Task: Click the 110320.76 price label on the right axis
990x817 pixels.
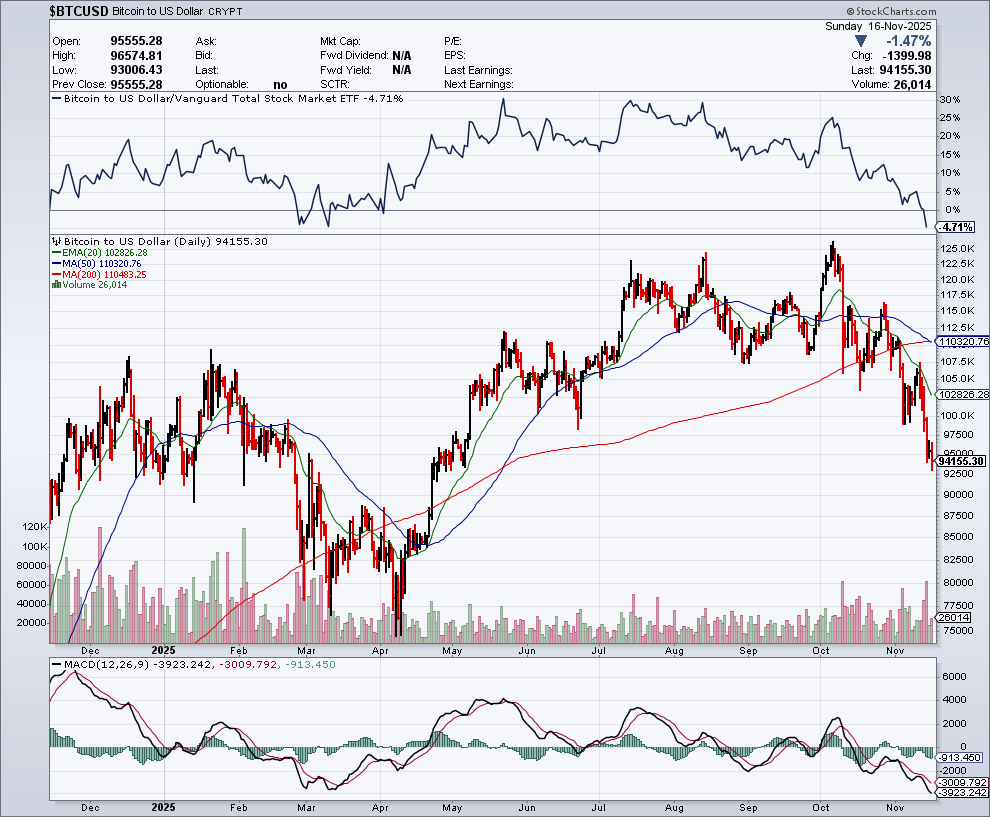Action: point(960,343)
